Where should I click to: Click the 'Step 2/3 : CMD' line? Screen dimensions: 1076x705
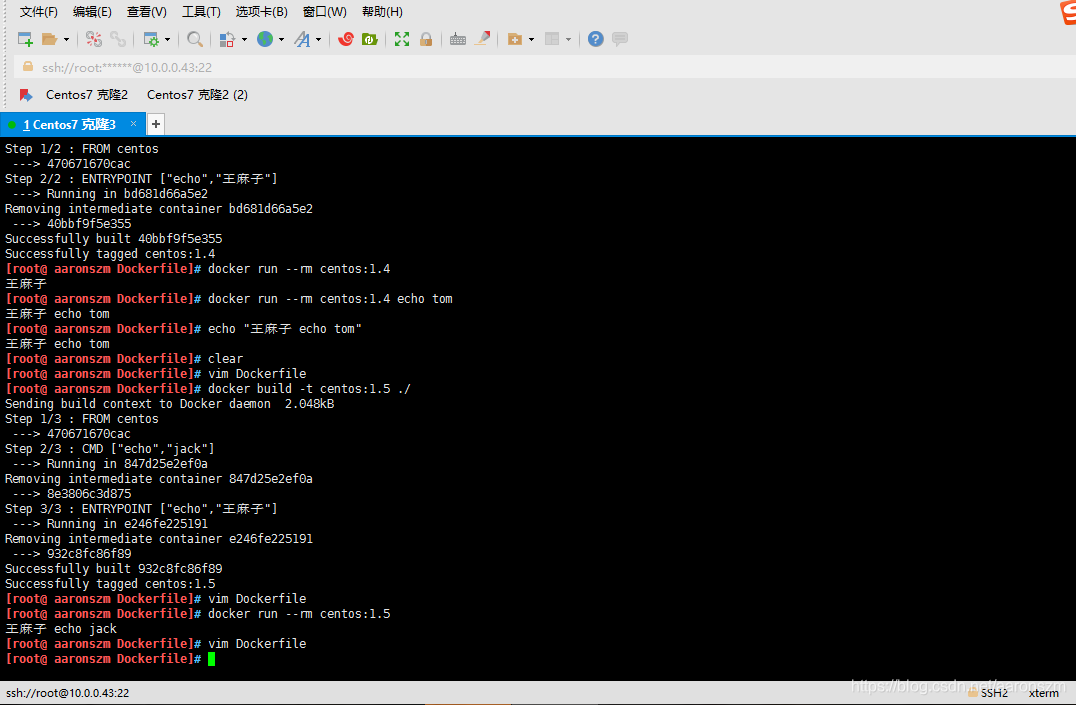110,448
